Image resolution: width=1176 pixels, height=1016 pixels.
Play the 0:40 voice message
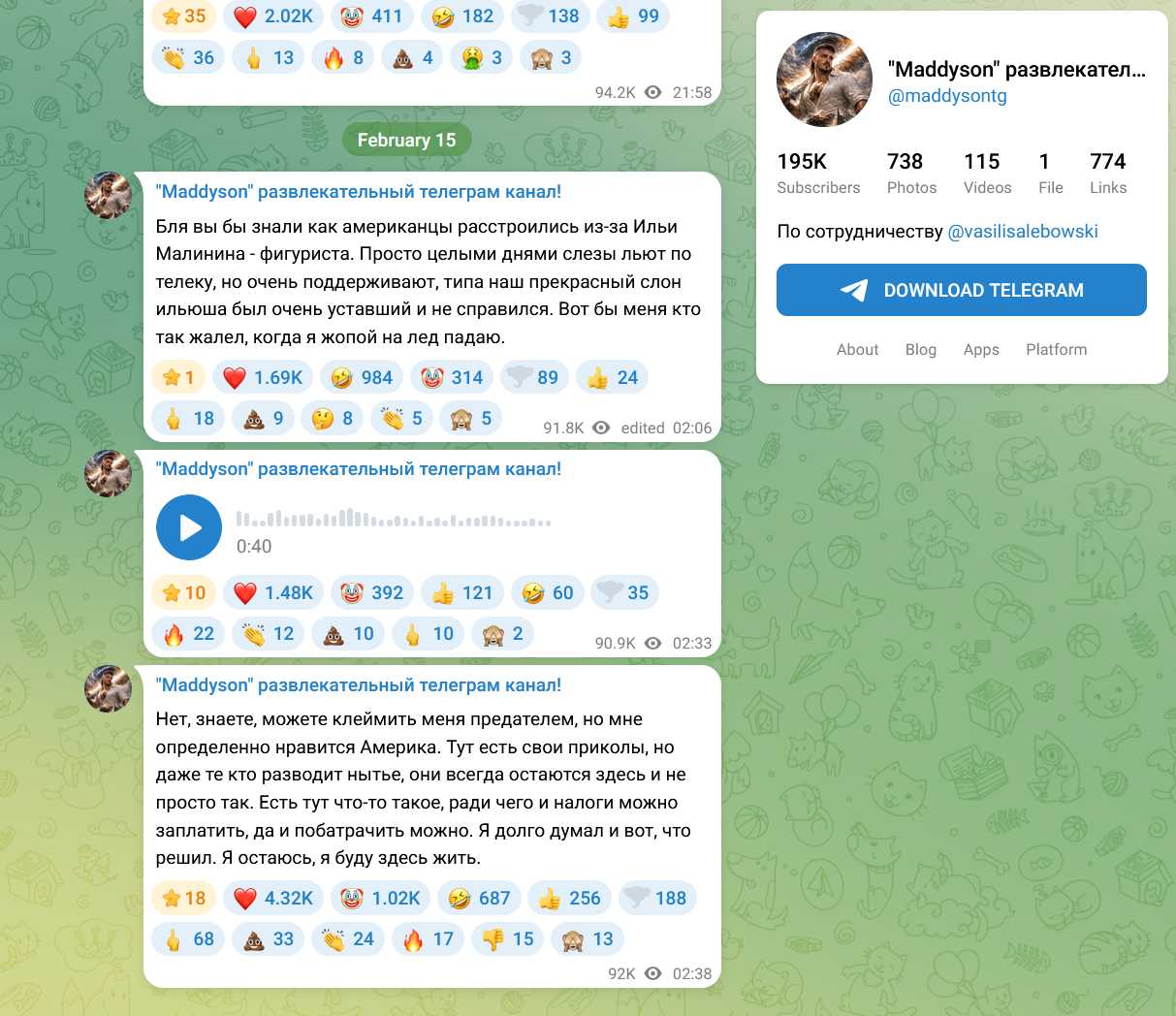point(189,527)
